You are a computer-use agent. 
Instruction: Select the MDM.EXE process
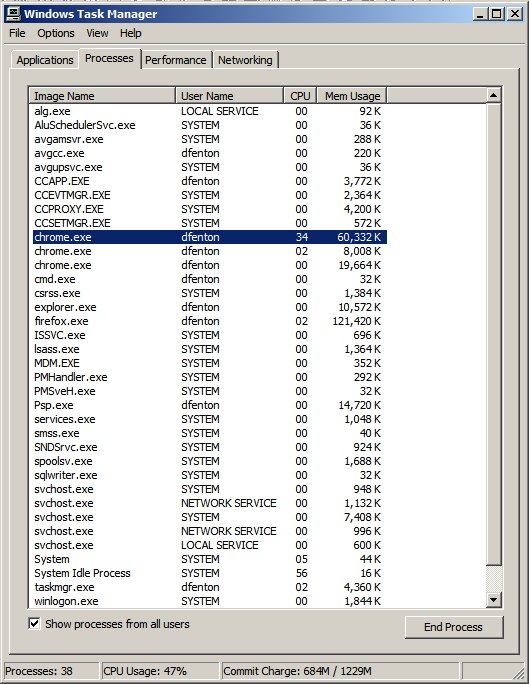click(x=210, y=363)
